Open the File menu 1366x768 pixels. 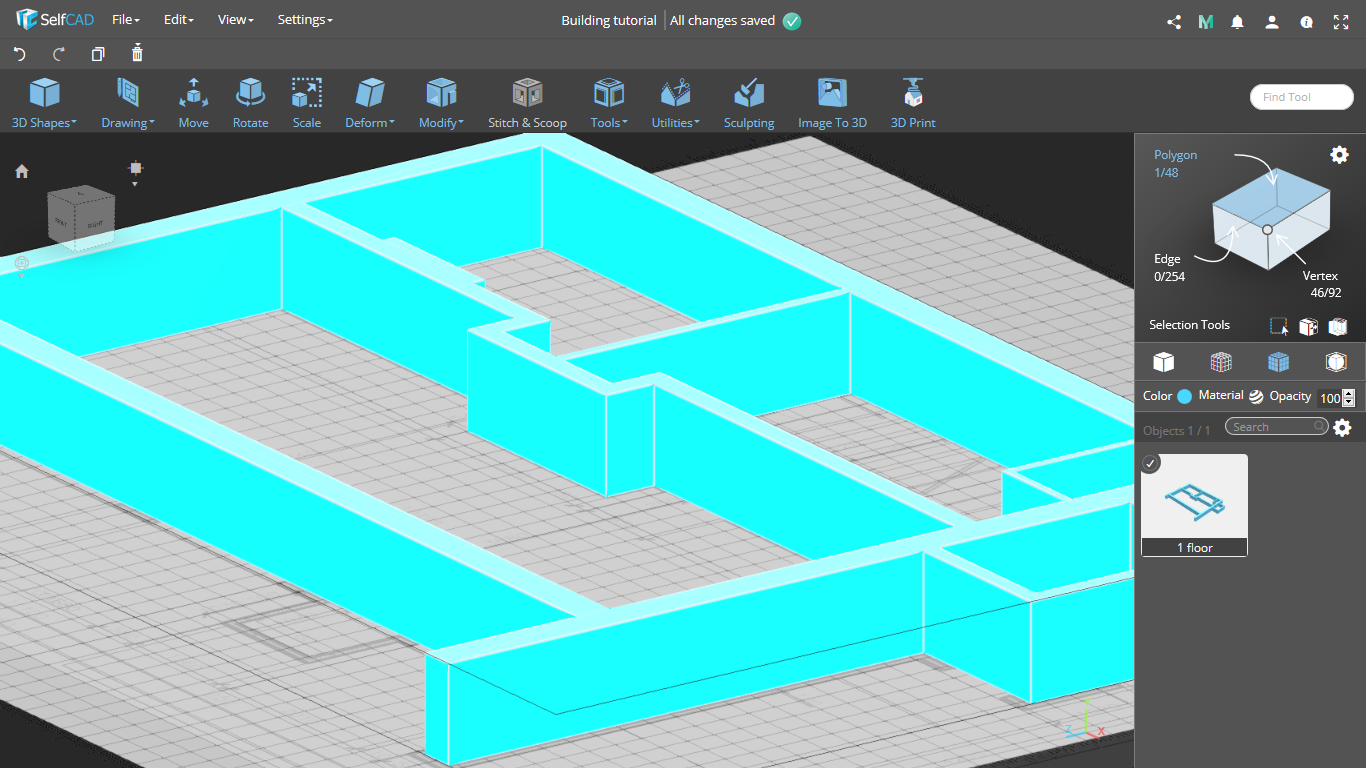[126, 20]
